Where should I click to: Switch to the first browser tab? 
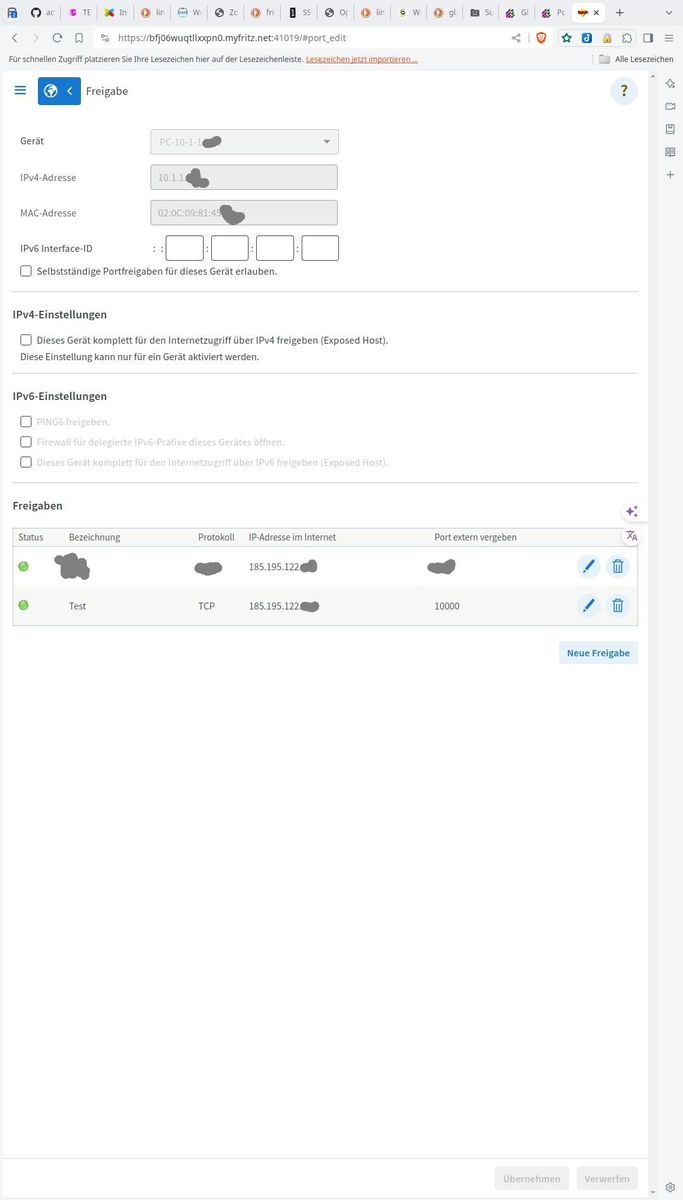[x=12, y=13]
